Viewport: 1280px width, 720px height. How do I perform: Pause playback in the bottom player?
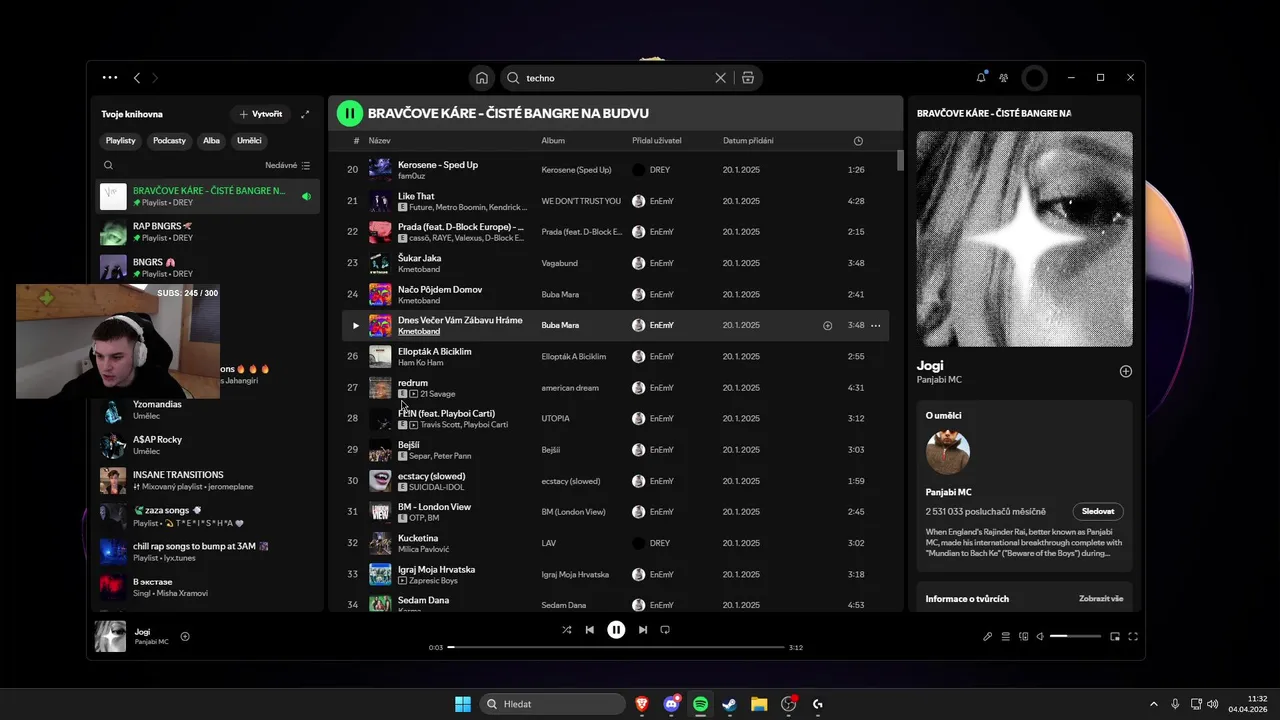pyautogui.click(x=616, y=630)
